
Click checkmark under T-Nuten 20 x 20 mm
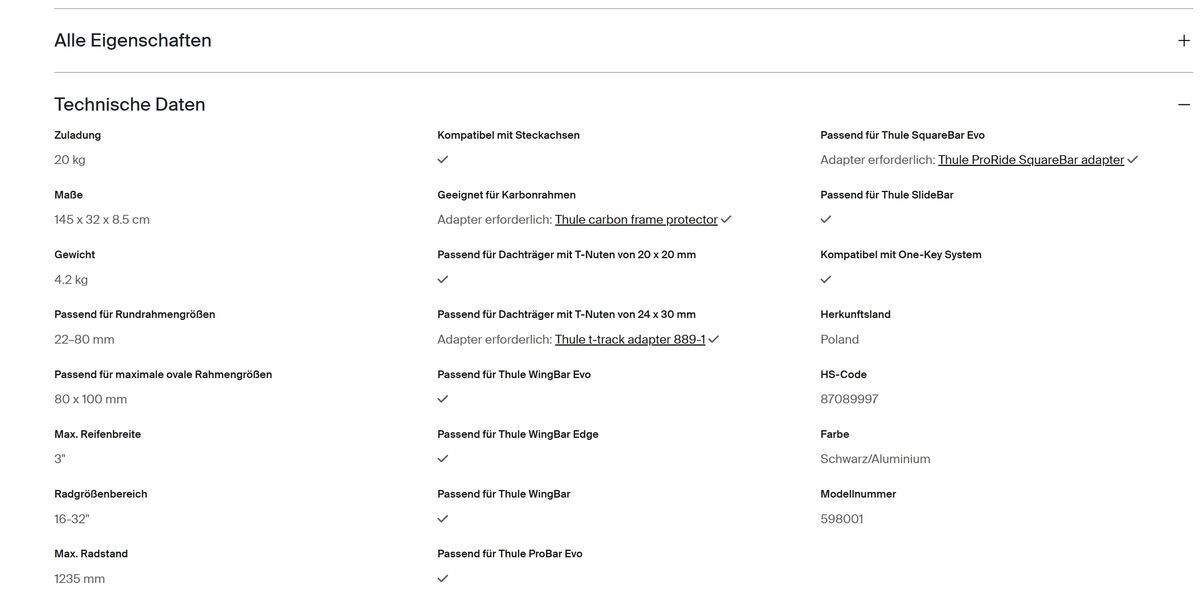tap(443, 279)
